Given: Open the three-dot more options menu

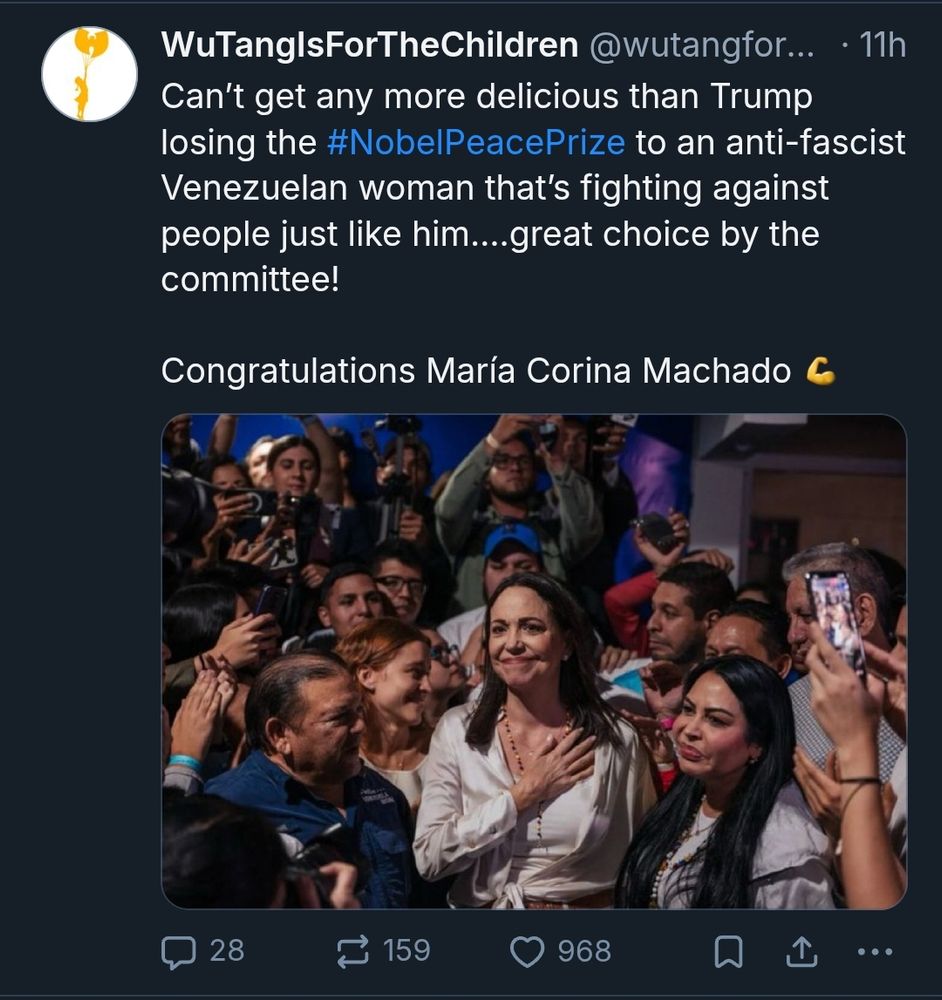Looking at the screenshot, I should click(878, 952).
